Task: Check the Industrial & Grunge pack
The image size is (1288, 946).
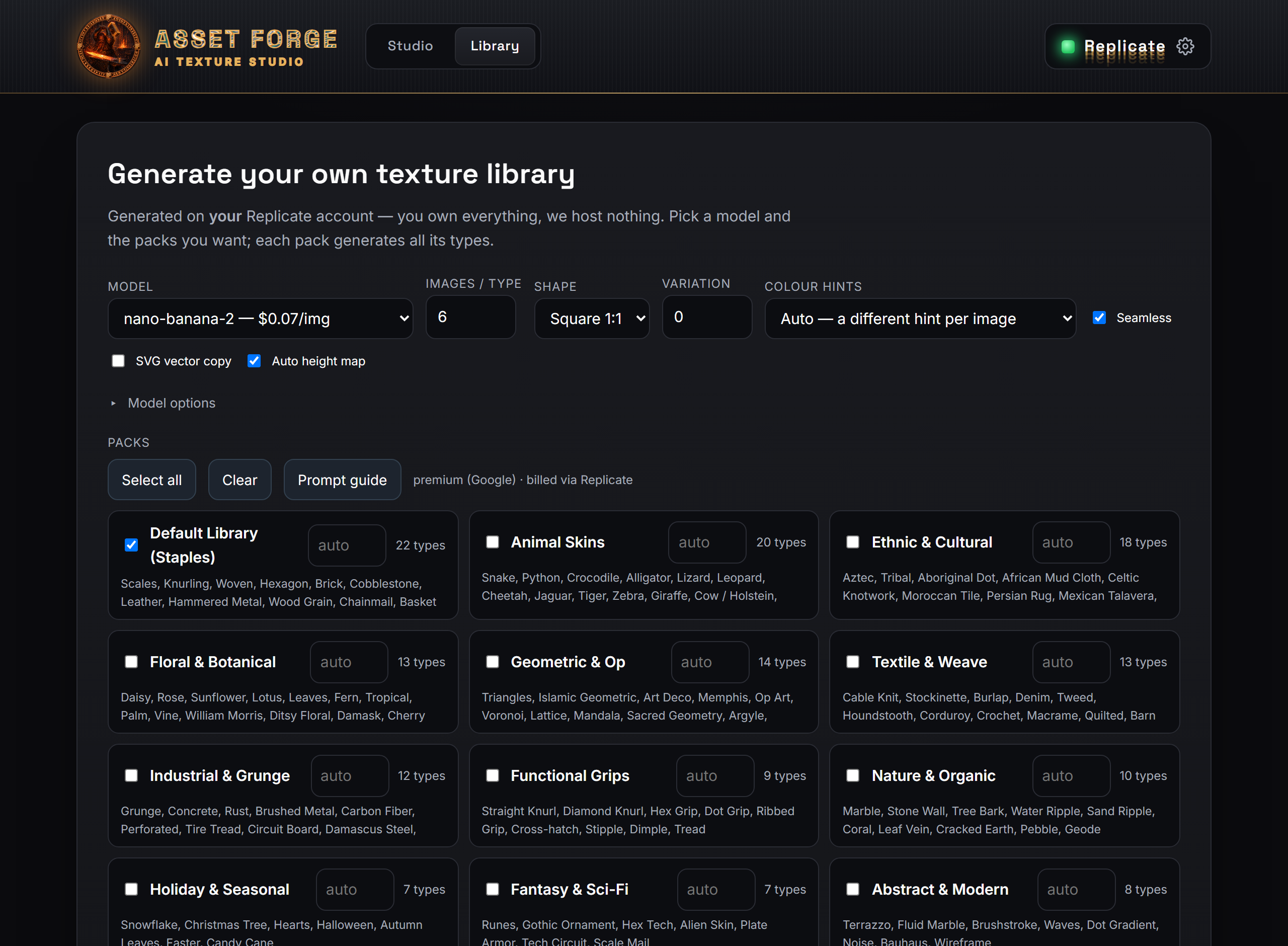Action: (131, 775)
